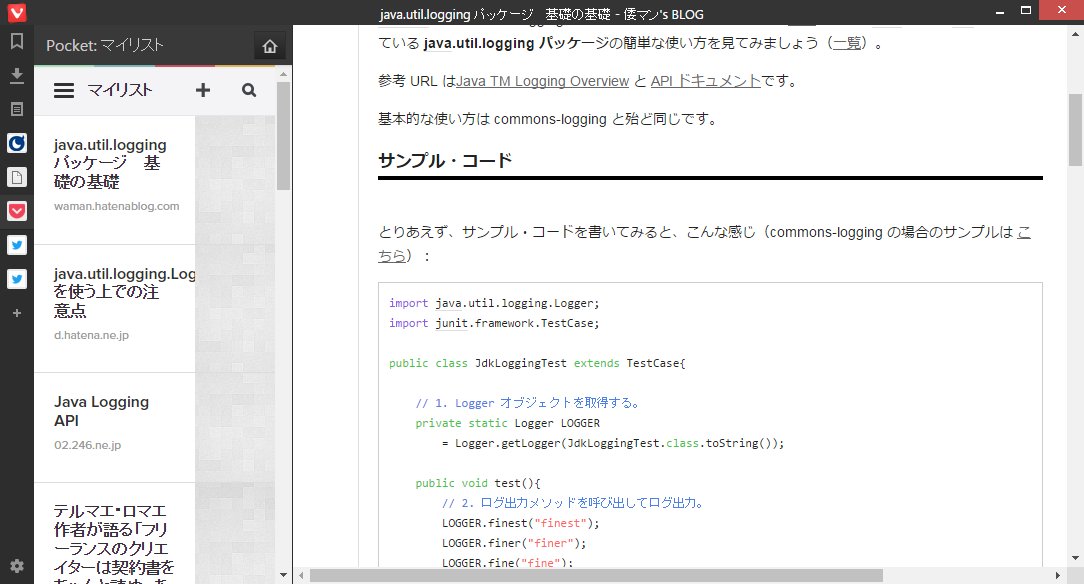Open the Notes panel icon
Viewport: 1084px width, 584px height.
click(17, 109)
